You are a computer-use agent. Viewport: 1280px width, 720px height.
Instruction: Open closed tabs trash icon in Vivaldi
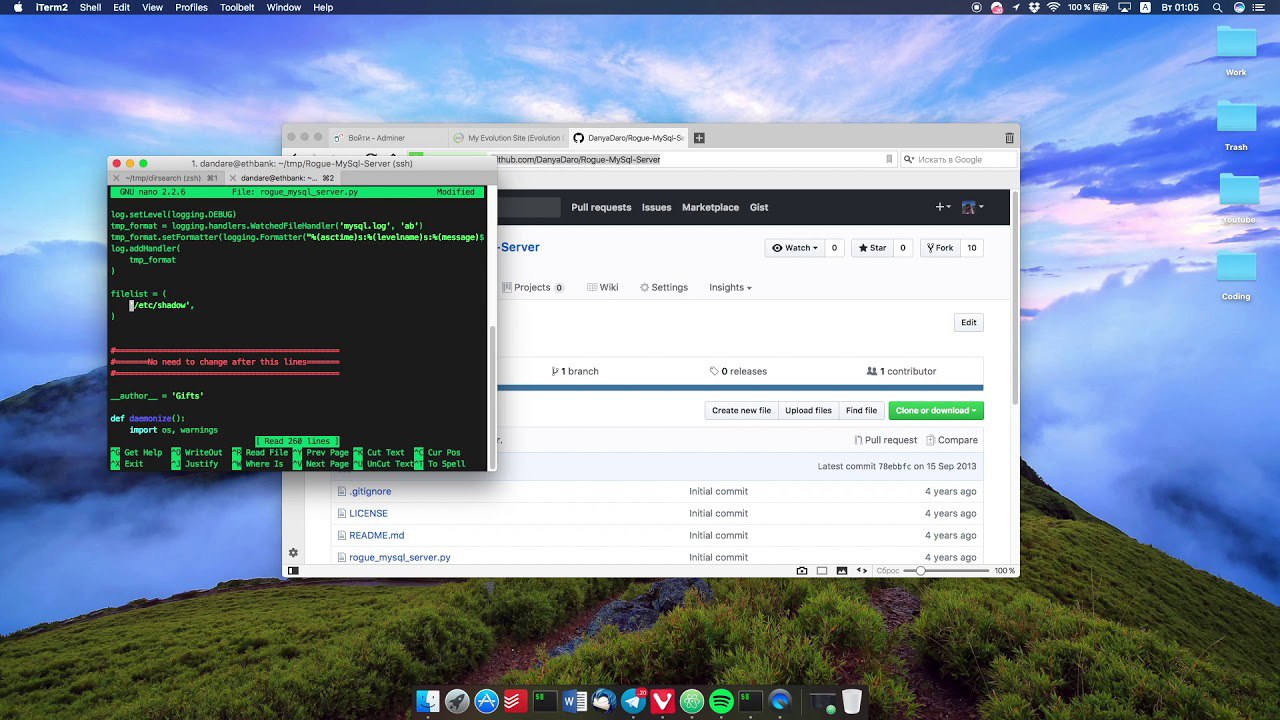pyautogui.click(x=1009, y=138)
